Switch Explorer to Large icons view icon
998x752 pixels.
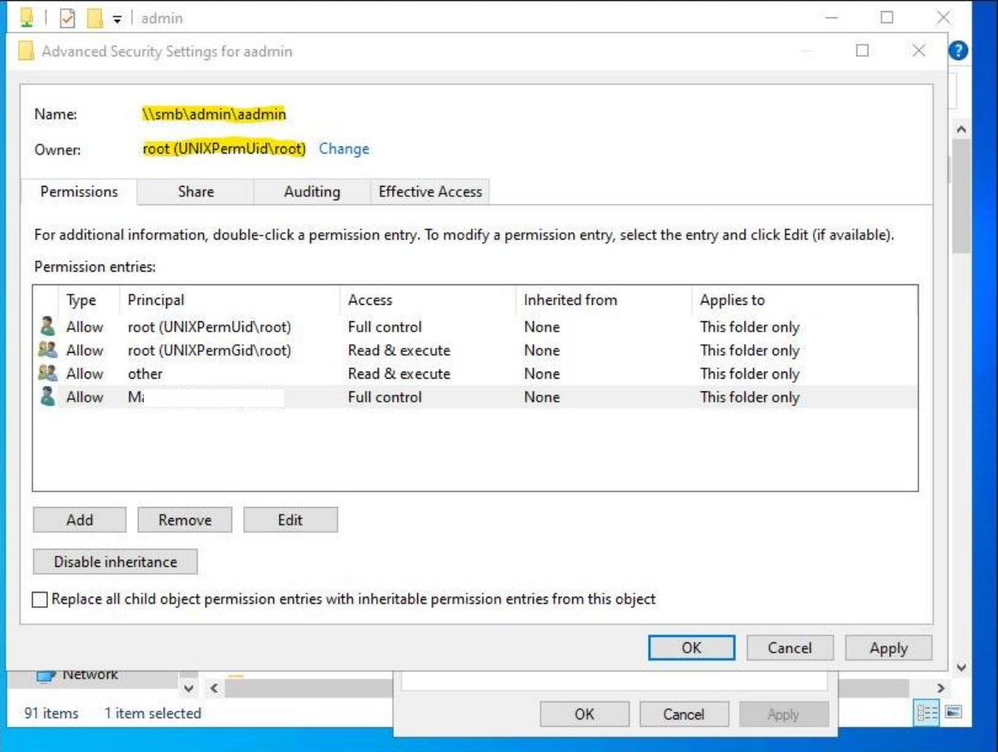tap(953, 712)
